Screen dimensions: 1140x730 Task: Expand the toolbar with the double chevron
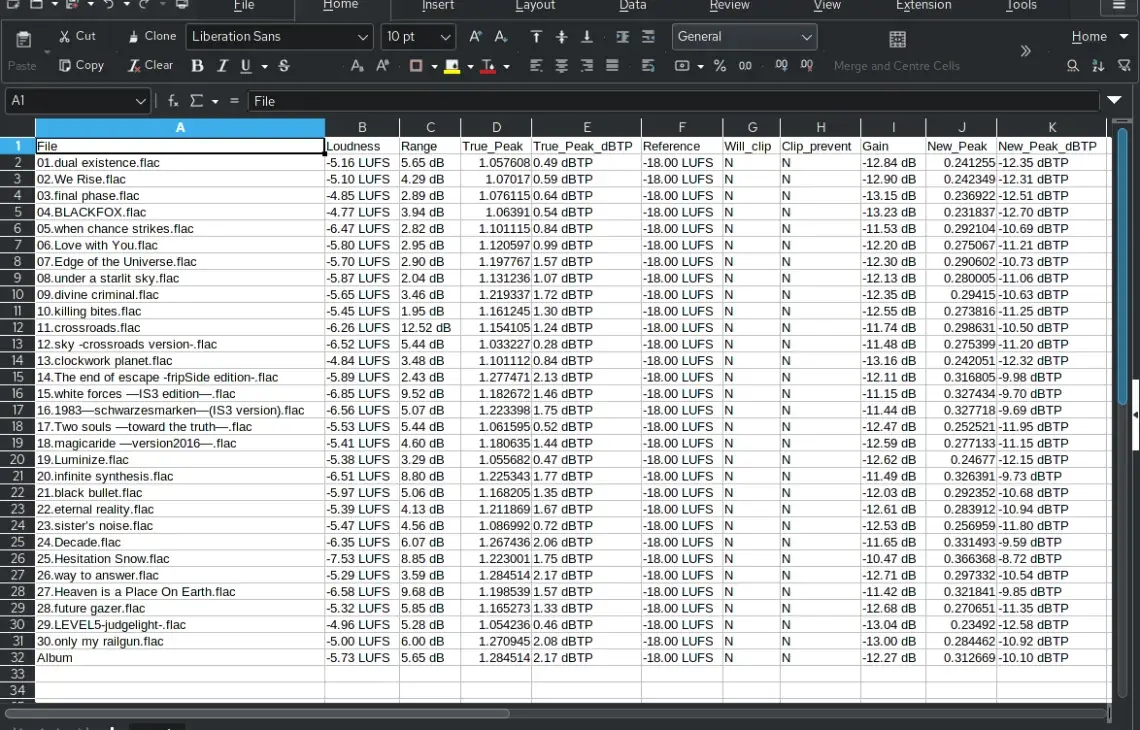1025,51
